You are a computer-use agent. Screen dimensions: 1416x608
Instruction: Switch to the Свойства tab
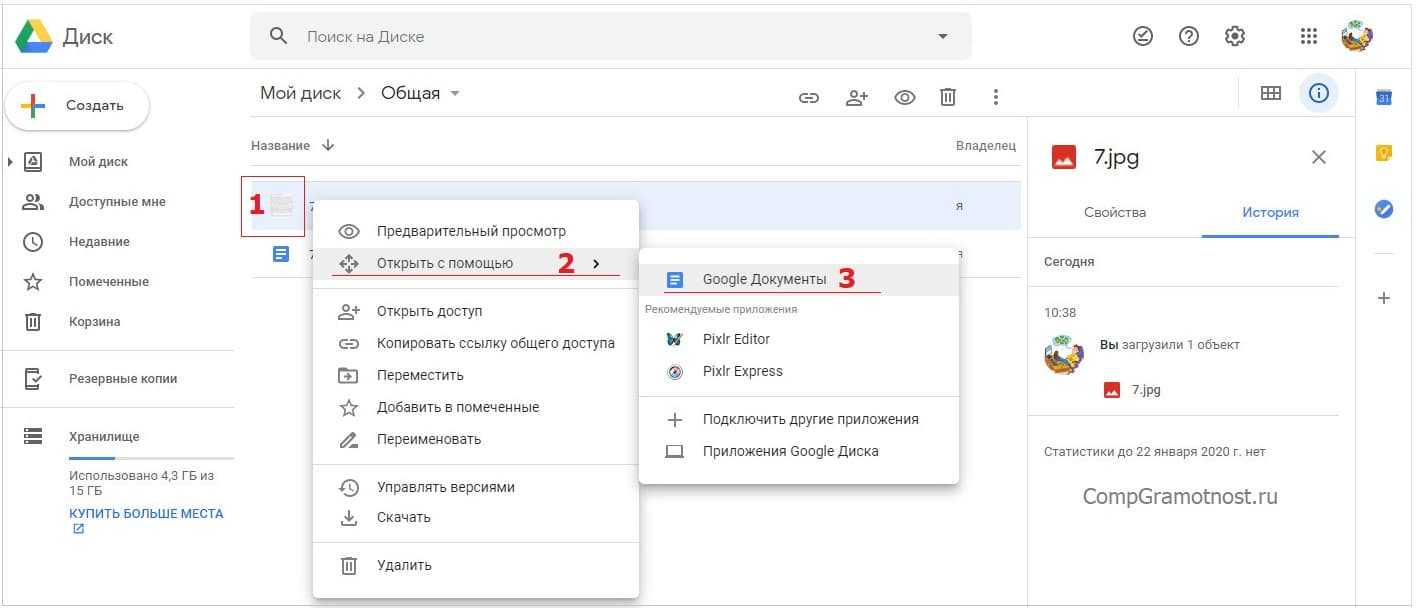pos(1115,212)
